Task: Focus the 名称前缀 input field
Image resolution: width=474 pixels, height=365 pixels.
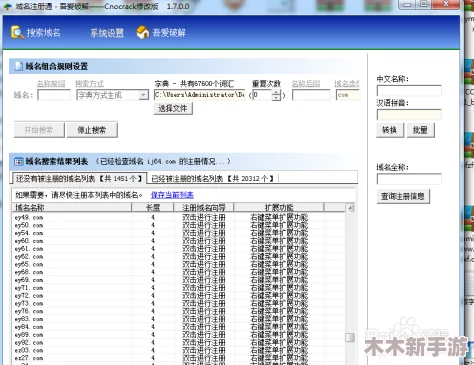Action: (x=54, y=95)
